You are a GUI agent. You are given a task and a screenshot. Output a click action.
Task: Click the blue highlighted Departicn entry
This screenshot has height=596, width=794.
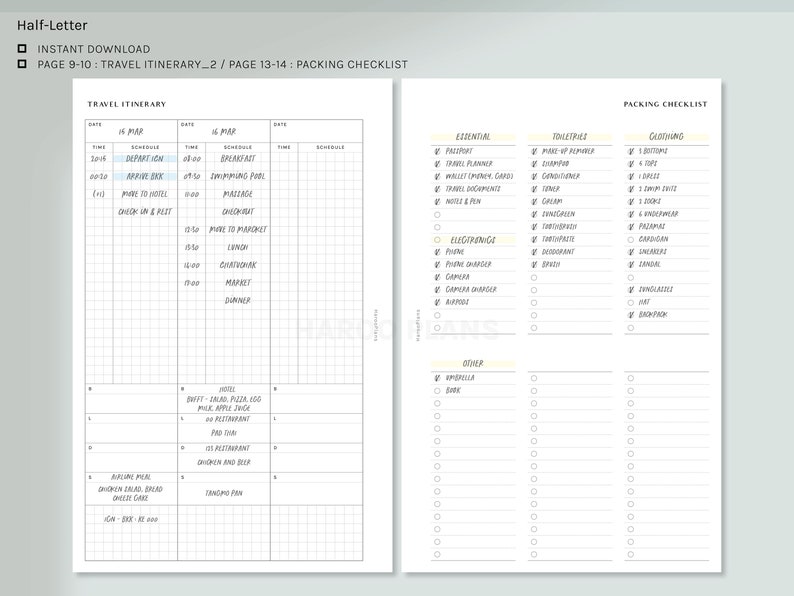145,158
